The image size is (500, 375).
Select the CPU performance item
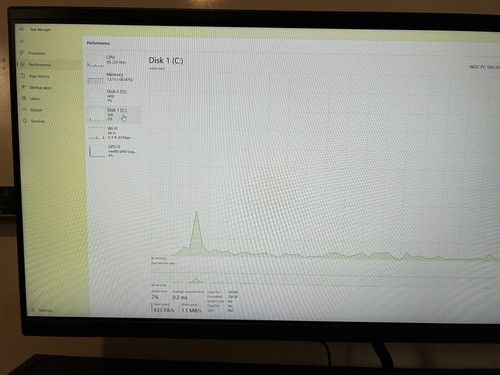pyautogui.click(x=112, y=61)
